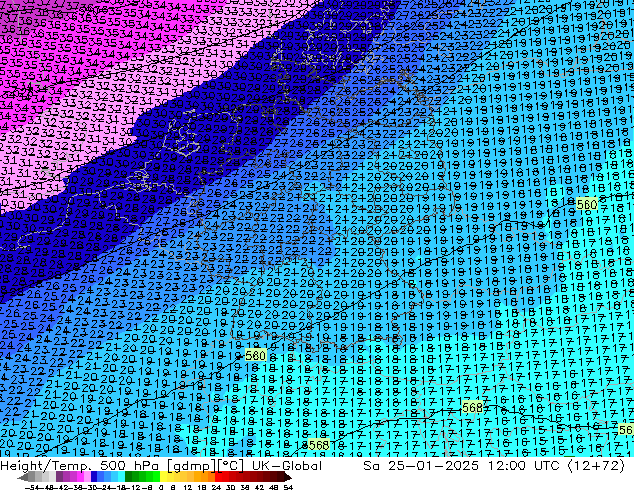634x490 pixels.
Task: Click the '568' contour label nearest the bottom edge
Action: (x=319, y=445)
